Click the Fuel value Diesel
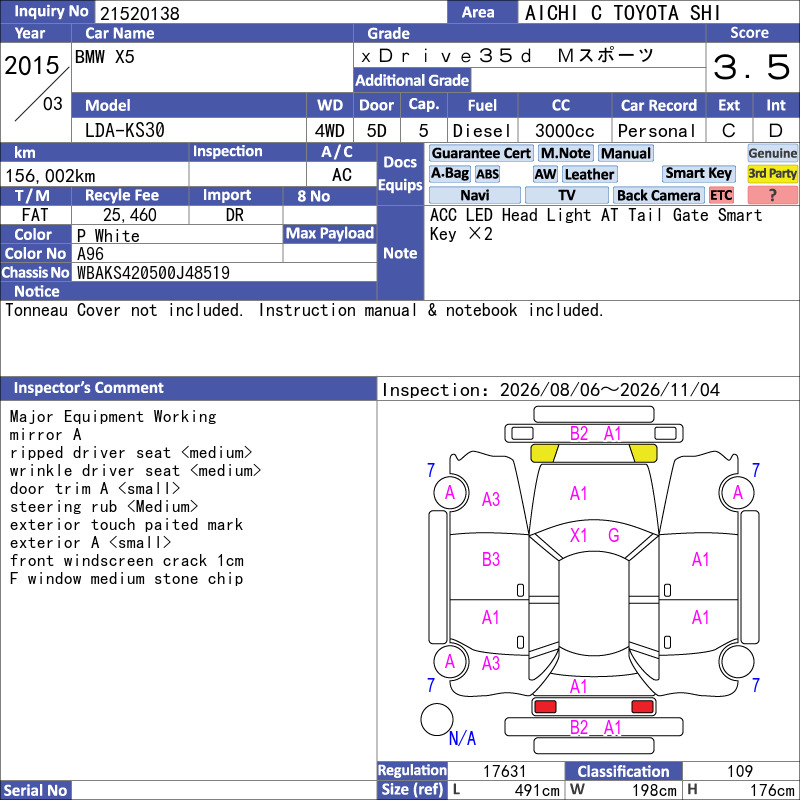Screen dimensions: 800x800 click(x=482, y=131)
